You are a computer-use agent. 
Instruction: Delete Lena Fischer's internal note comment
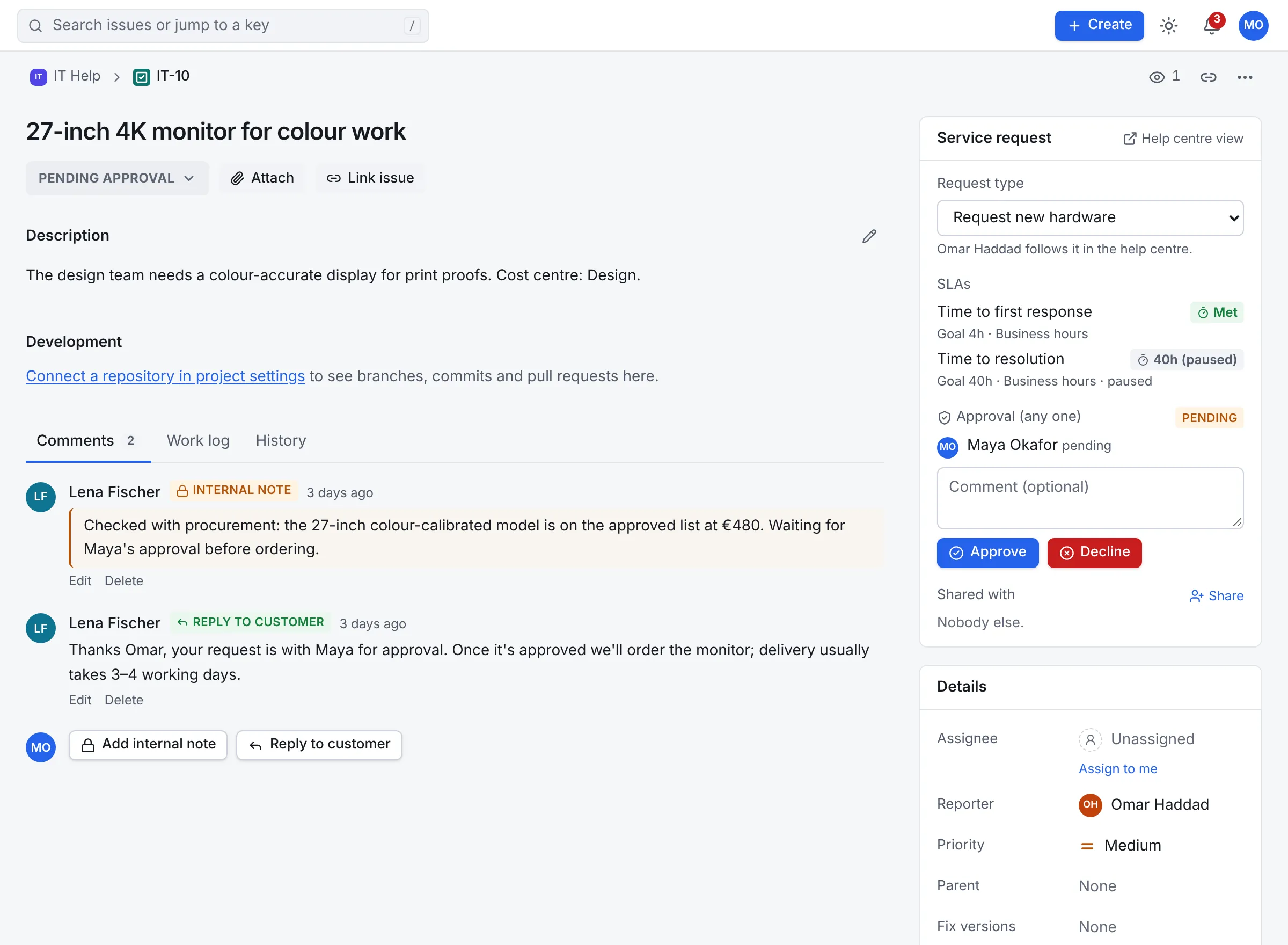click(x=123, y=580)
